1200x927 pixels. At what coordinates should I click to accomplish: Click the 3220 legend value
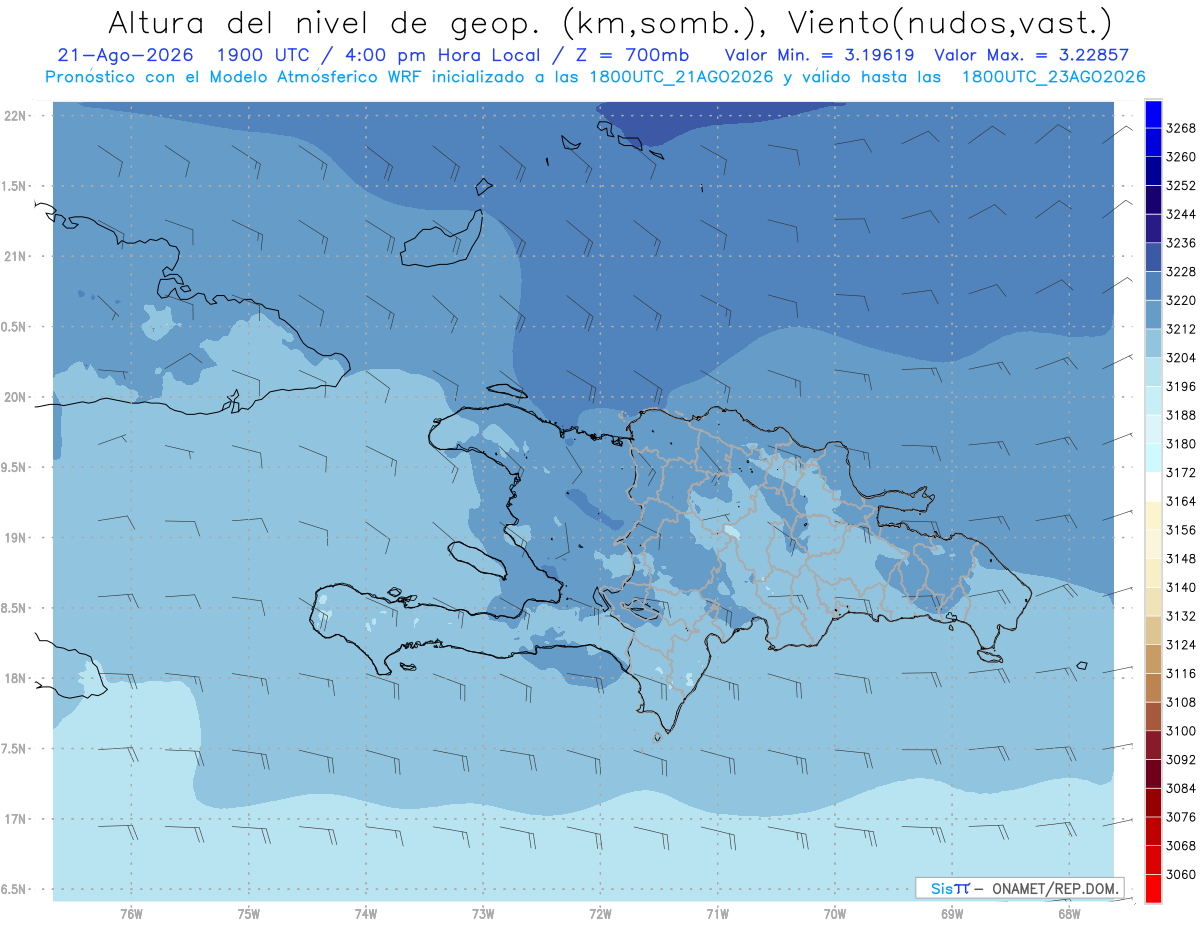point(1180,300)
